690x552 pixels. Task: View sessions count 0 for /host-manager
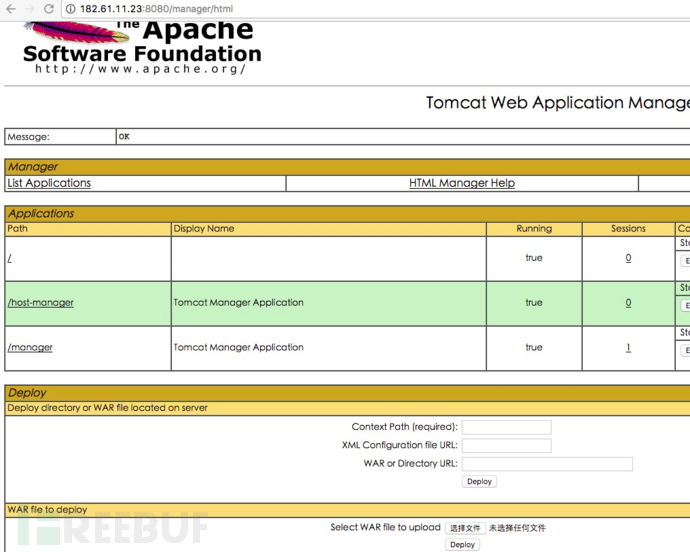[628, 303]
